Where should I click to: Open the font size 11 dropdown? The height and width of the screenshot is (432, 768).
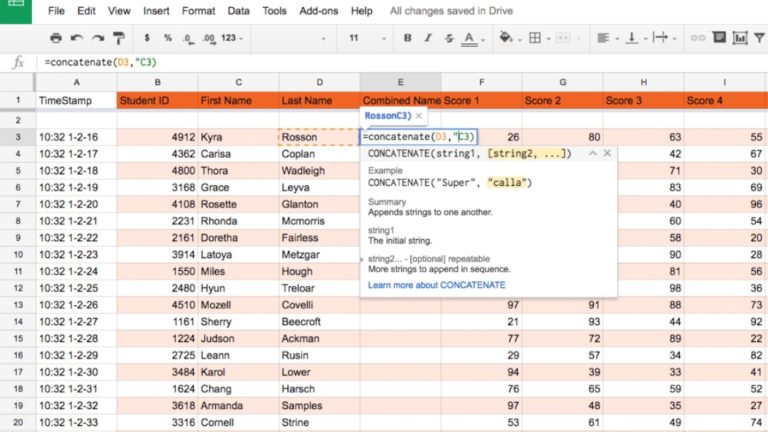pyautogui.click(x=363, y=38)
